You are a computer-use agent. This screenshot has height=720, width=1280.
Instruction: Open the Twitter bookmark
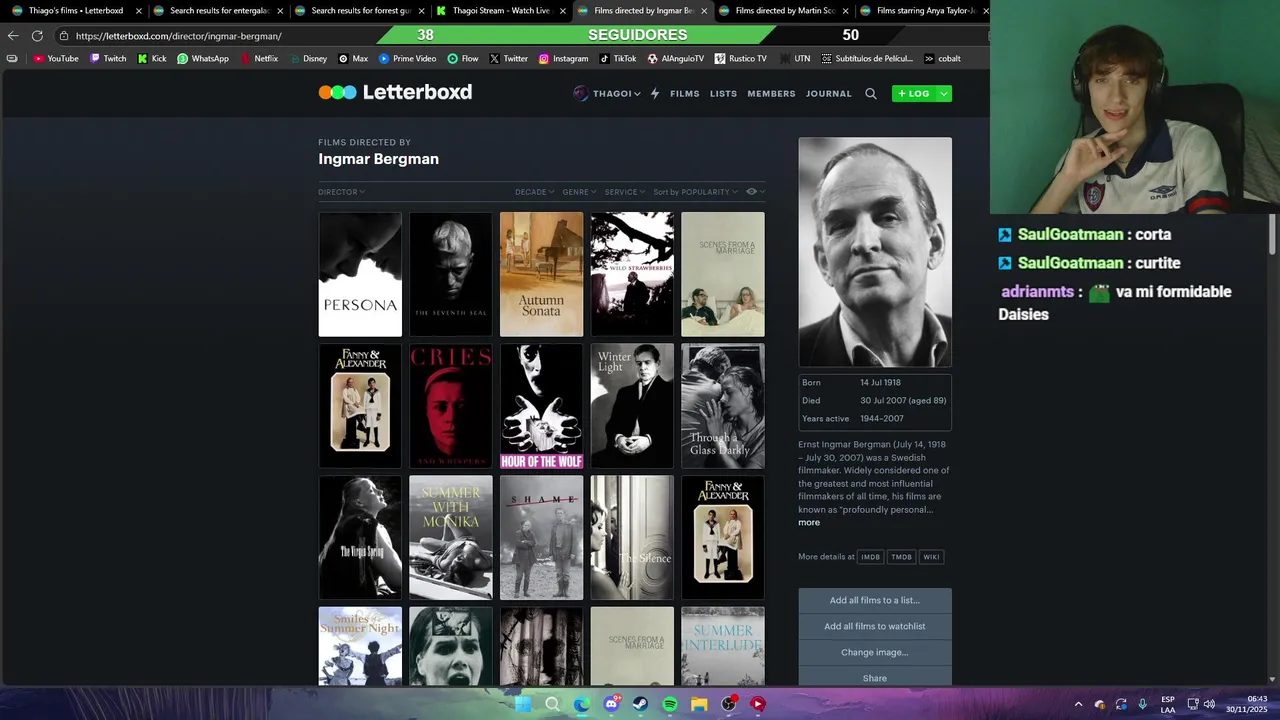click(508, 58)
